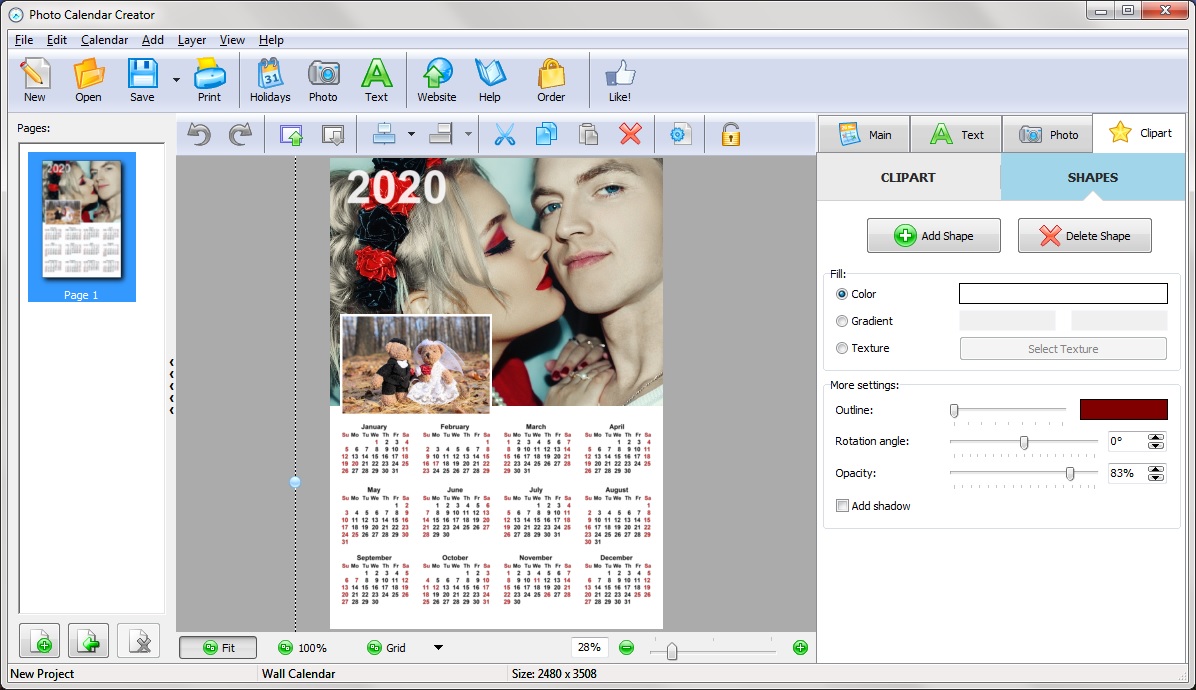Select the Holidays toolbar icon
Viewport: 1196px width, 690px height.
tap(270, 78)
